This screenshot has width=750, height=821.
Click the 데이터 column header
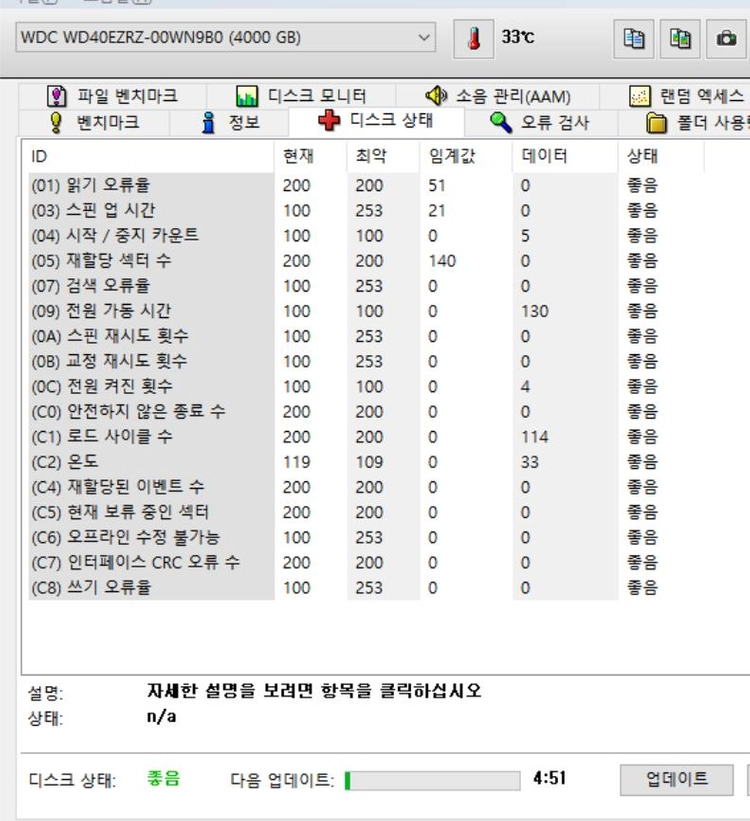point(565,156)
